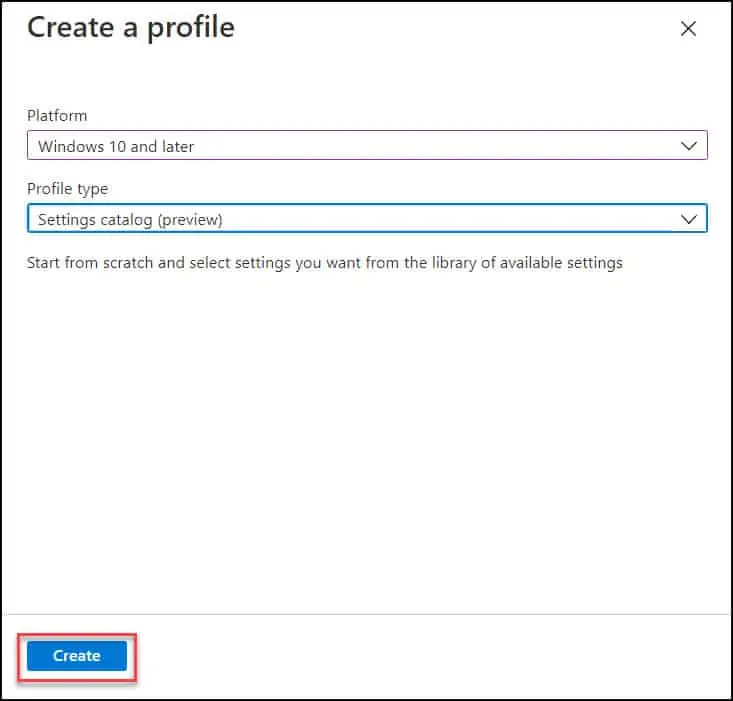Click the 'Profile type' field label
Viewport: 733px width, 701px height.
(68, 189)
